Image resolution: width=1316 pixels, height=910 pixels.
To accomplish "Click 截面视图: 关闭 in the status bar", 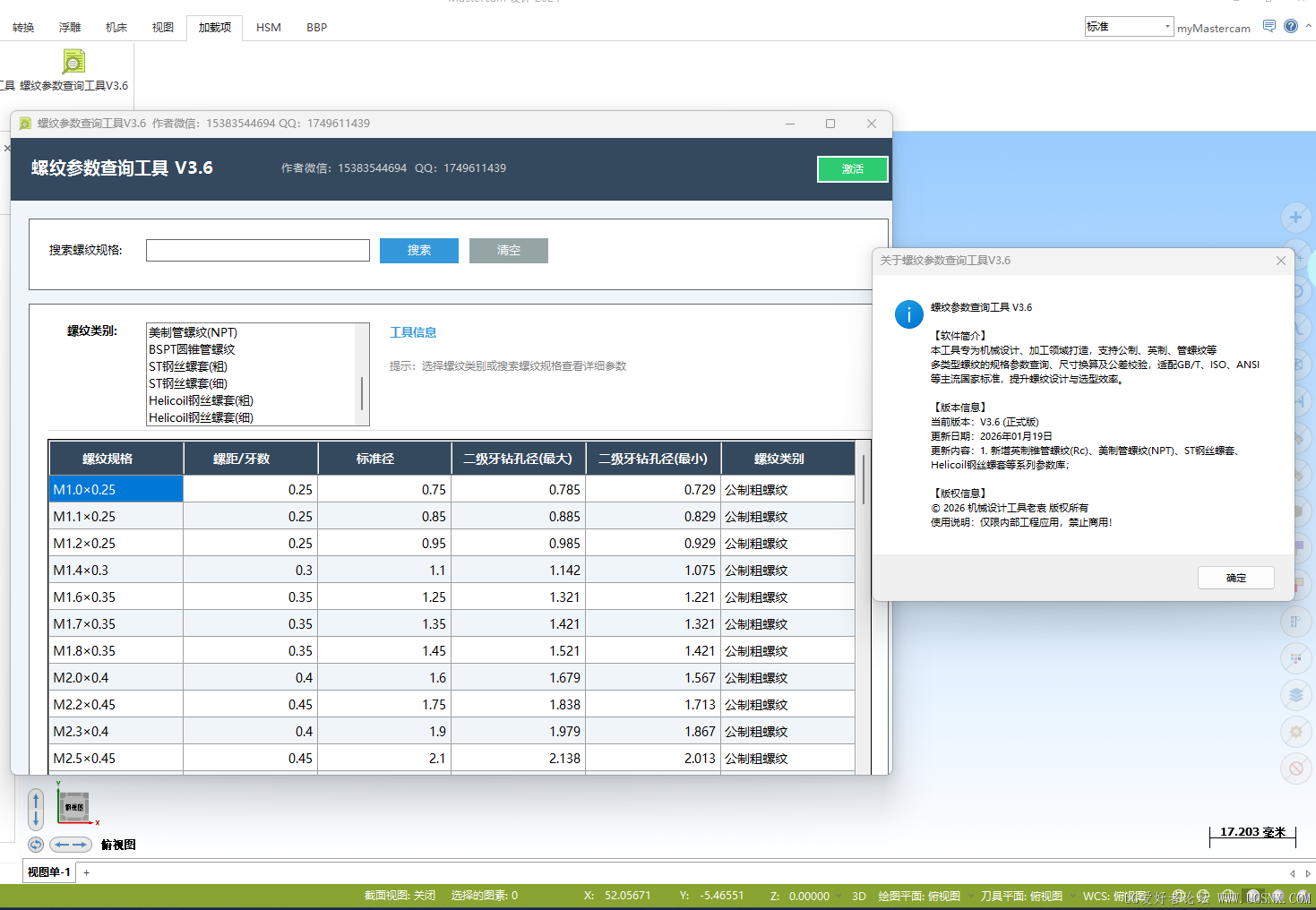I will pyautogui.click(x=400, y=896).
